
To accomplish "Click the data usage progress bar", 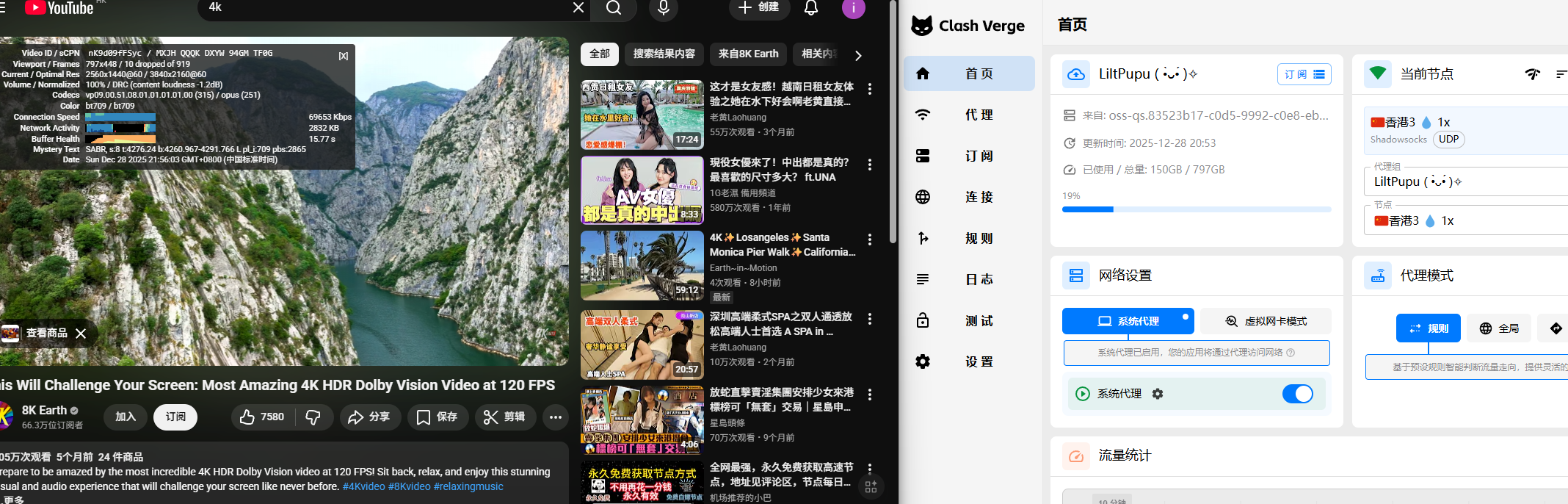I will tap(1197, 209).
